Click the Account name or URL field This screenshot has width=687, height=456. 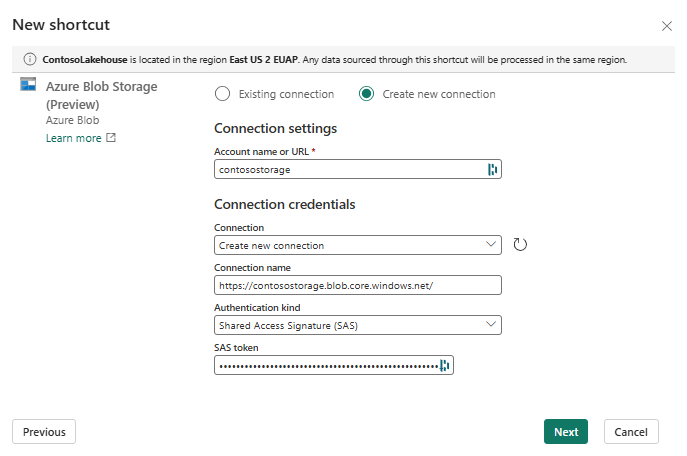click(x=358, y=169)
